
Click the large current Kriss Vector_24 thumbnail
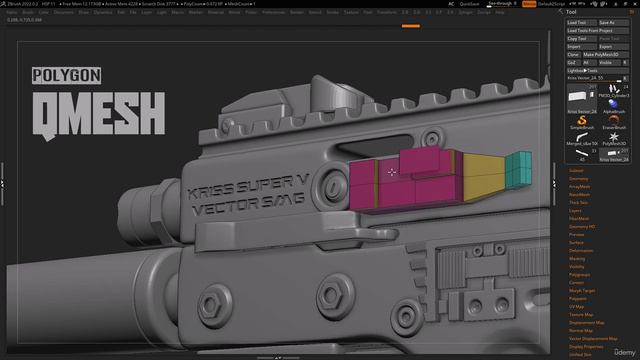click(582, 99)
